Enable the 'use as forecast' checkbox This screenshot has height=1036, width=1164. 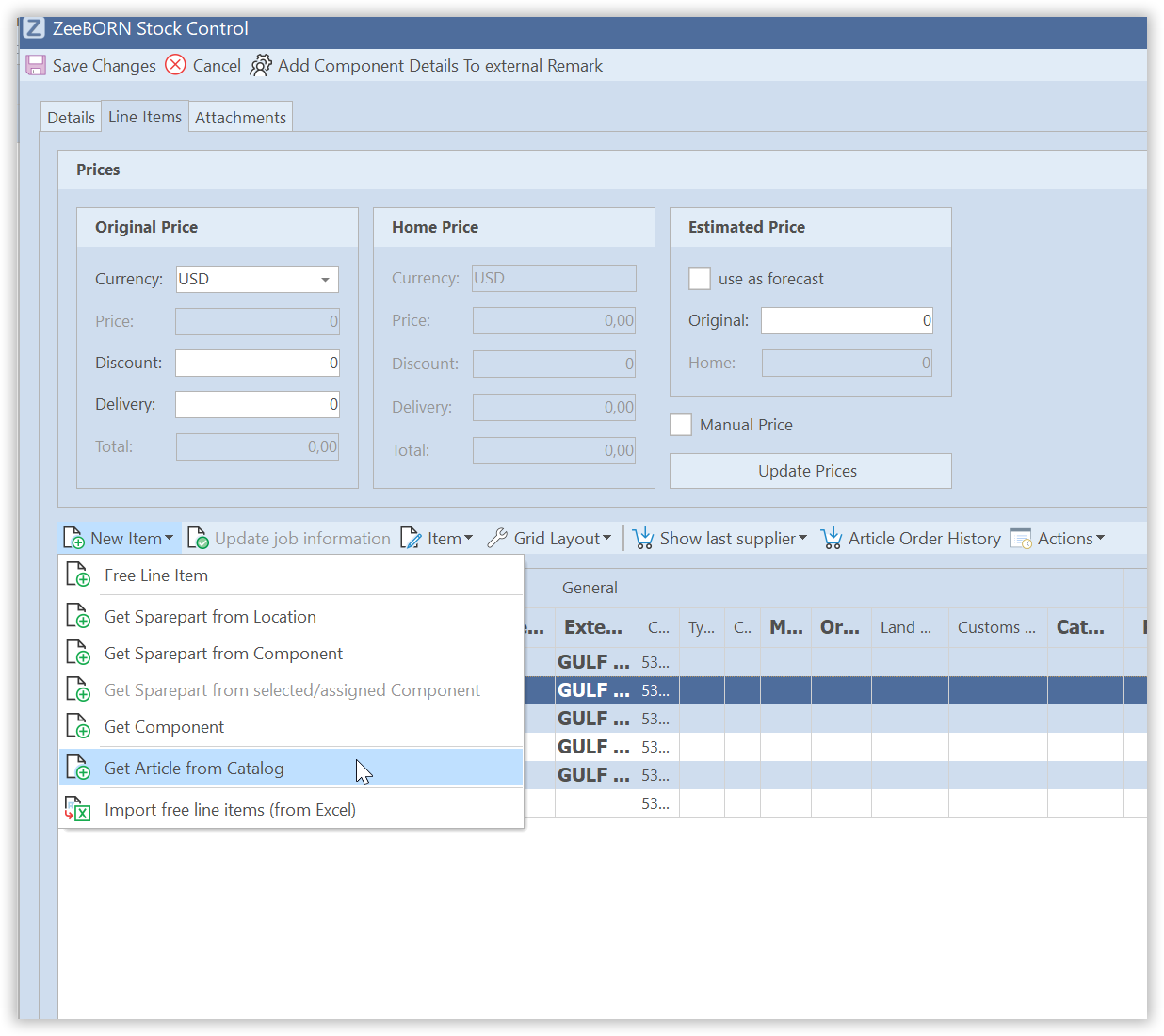700,279
